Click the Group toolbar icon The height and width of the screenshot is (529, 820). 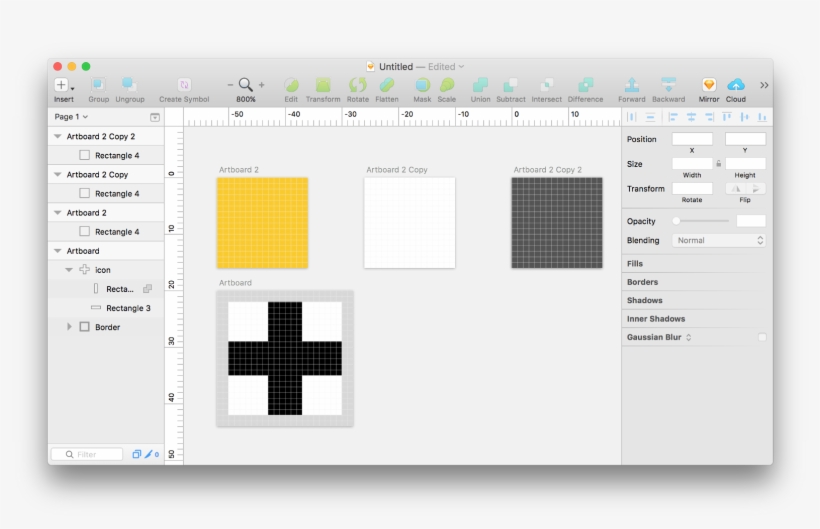coord(98,85)
